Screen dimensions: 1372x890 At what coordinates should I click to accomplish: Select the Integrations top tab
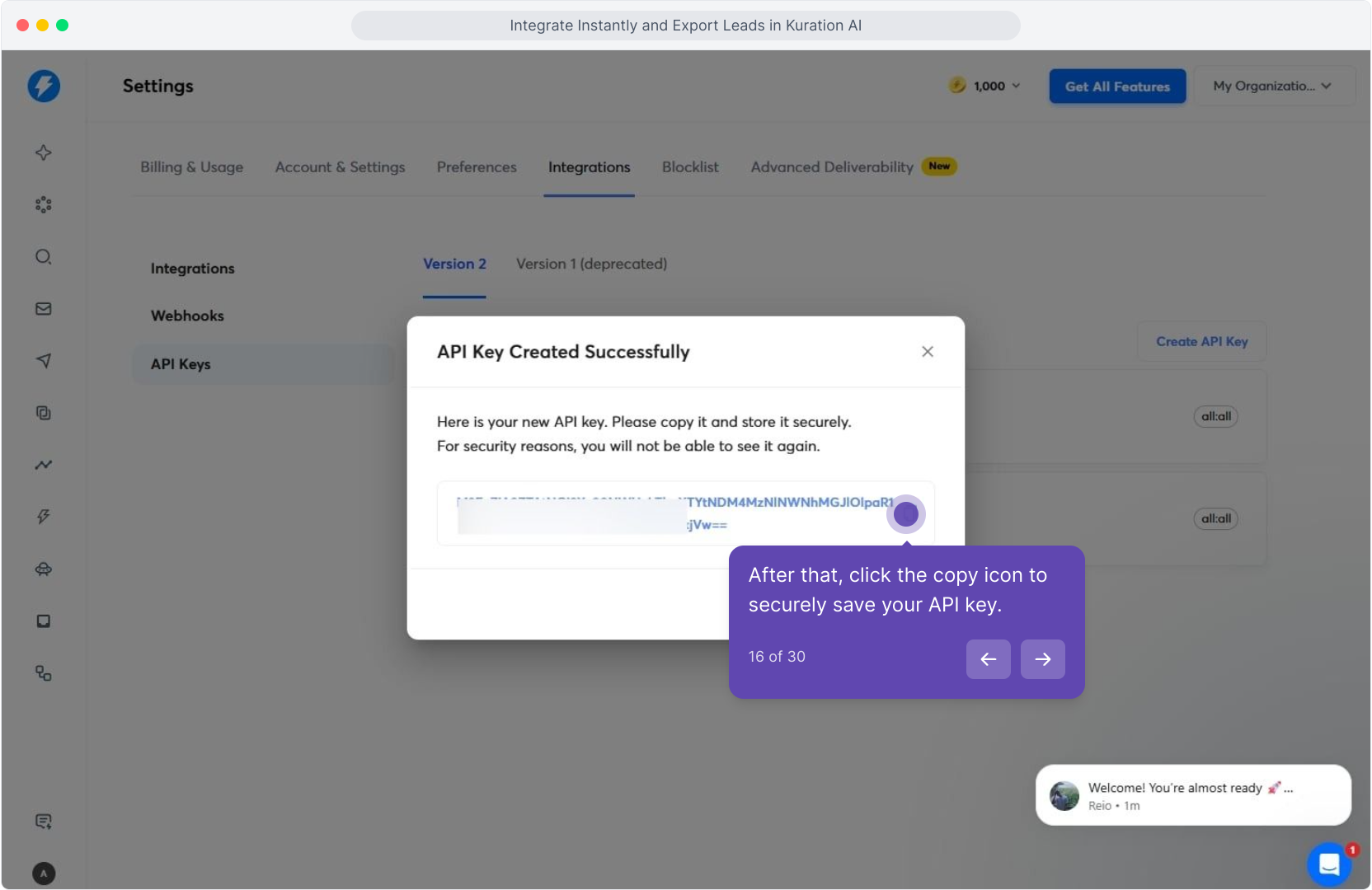coord(589,167)
